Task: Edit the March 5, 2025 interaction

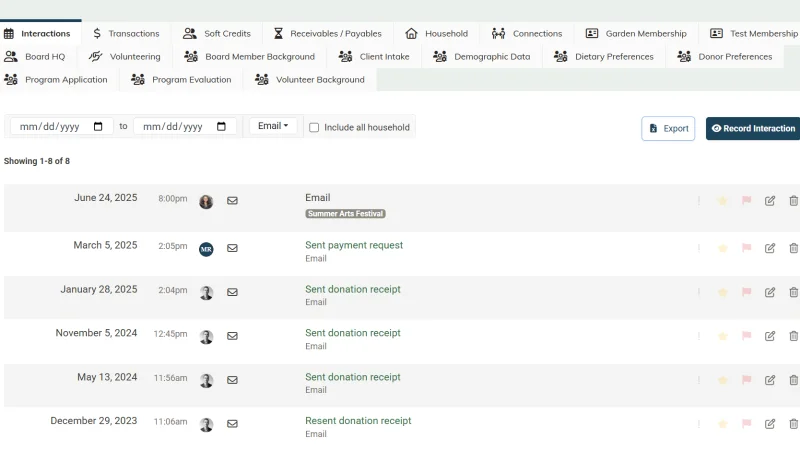Action: point(770,248)
